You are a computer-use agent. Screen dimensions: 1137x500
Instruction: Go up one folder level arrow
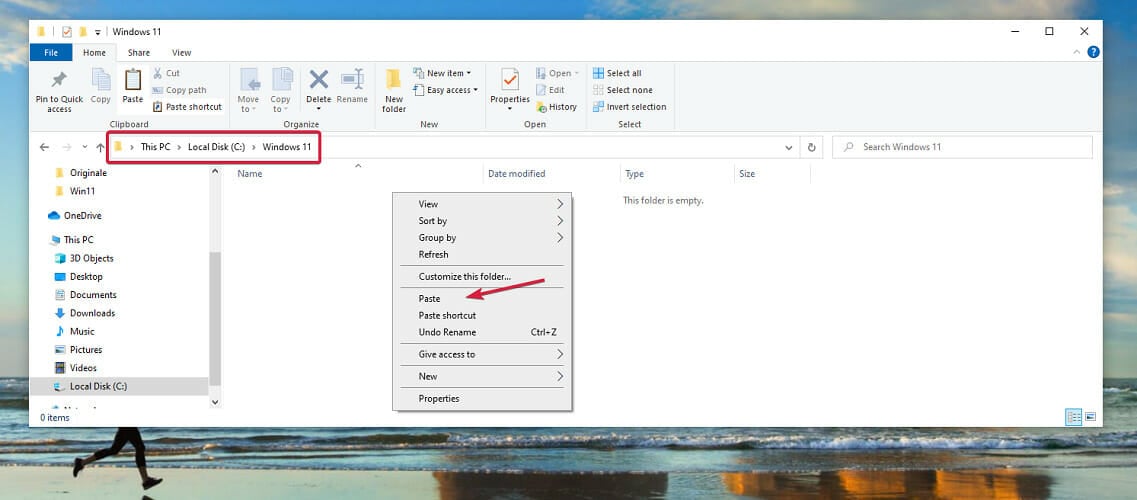(100, 147)
